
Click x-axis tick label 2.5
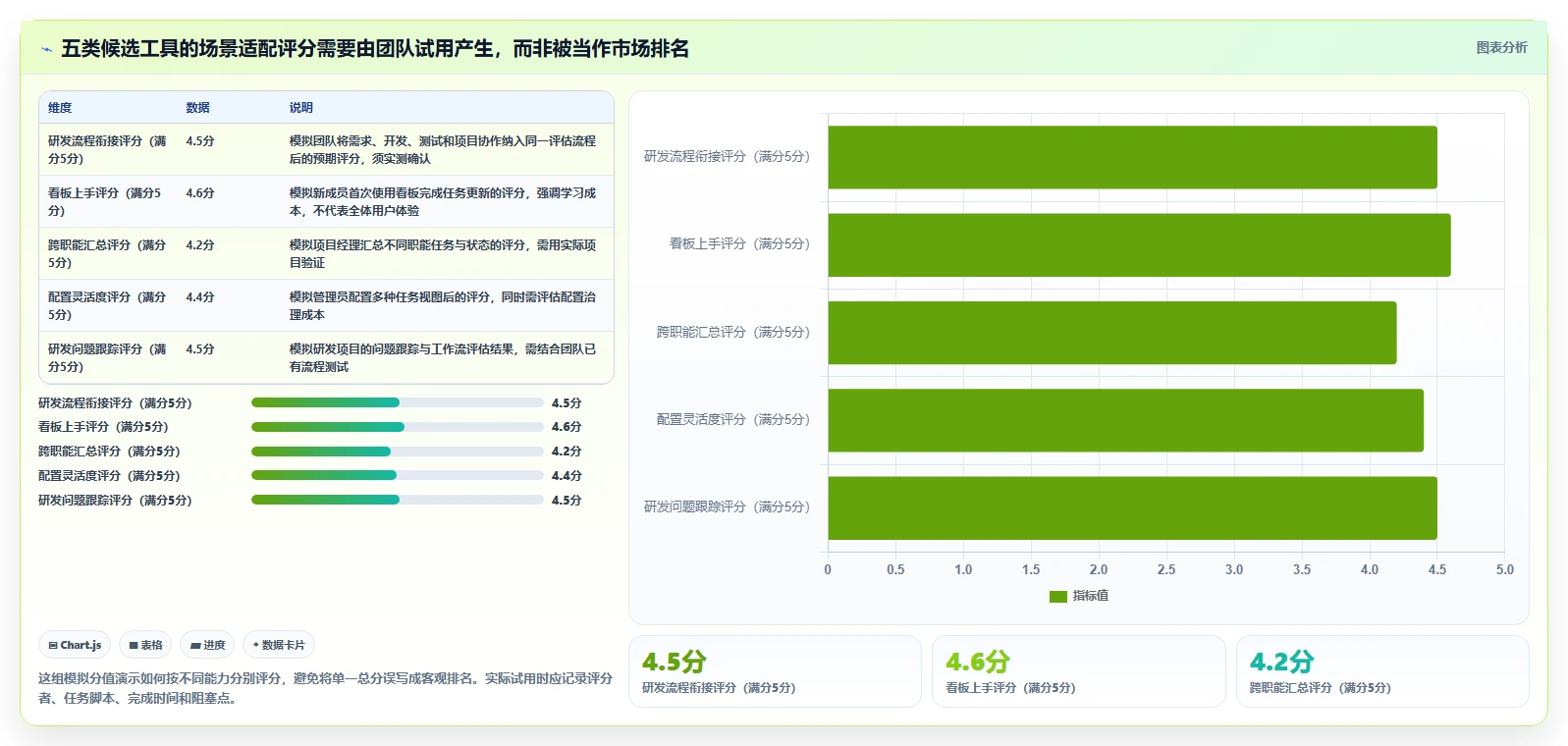[x=1165, y=569]
